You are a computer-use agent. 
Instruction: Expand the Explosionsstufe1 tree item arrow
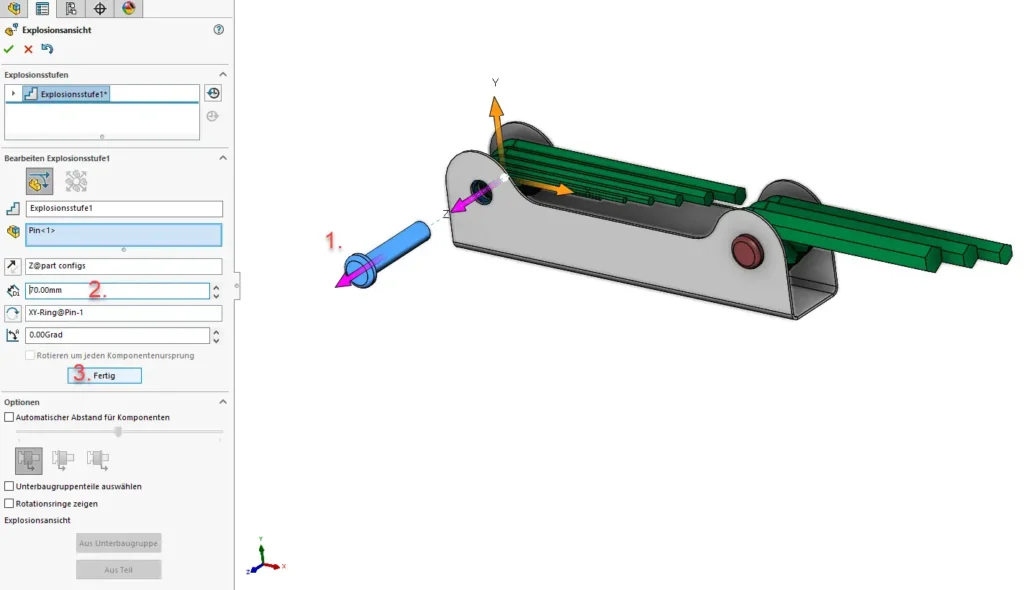(x=13, y=92)
